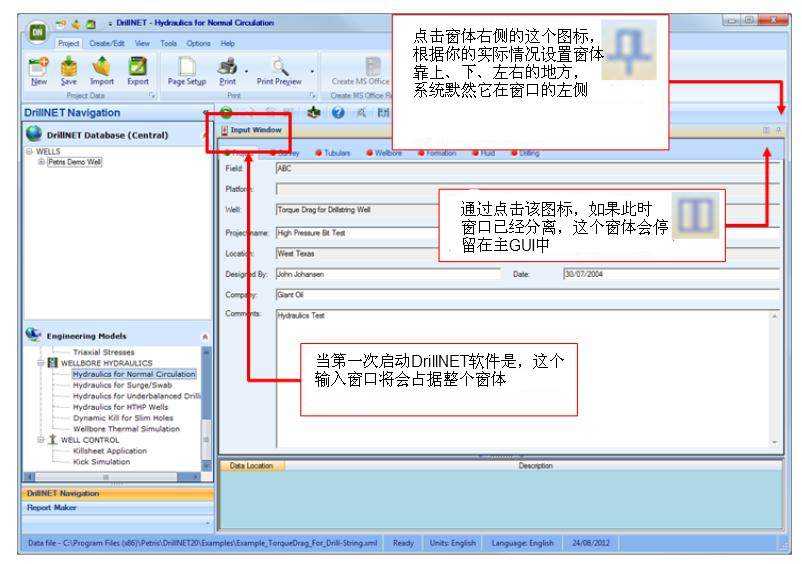802x564 pixels.
Task: Click the Designed By field John Johansen
Action: tap(388, 274)
